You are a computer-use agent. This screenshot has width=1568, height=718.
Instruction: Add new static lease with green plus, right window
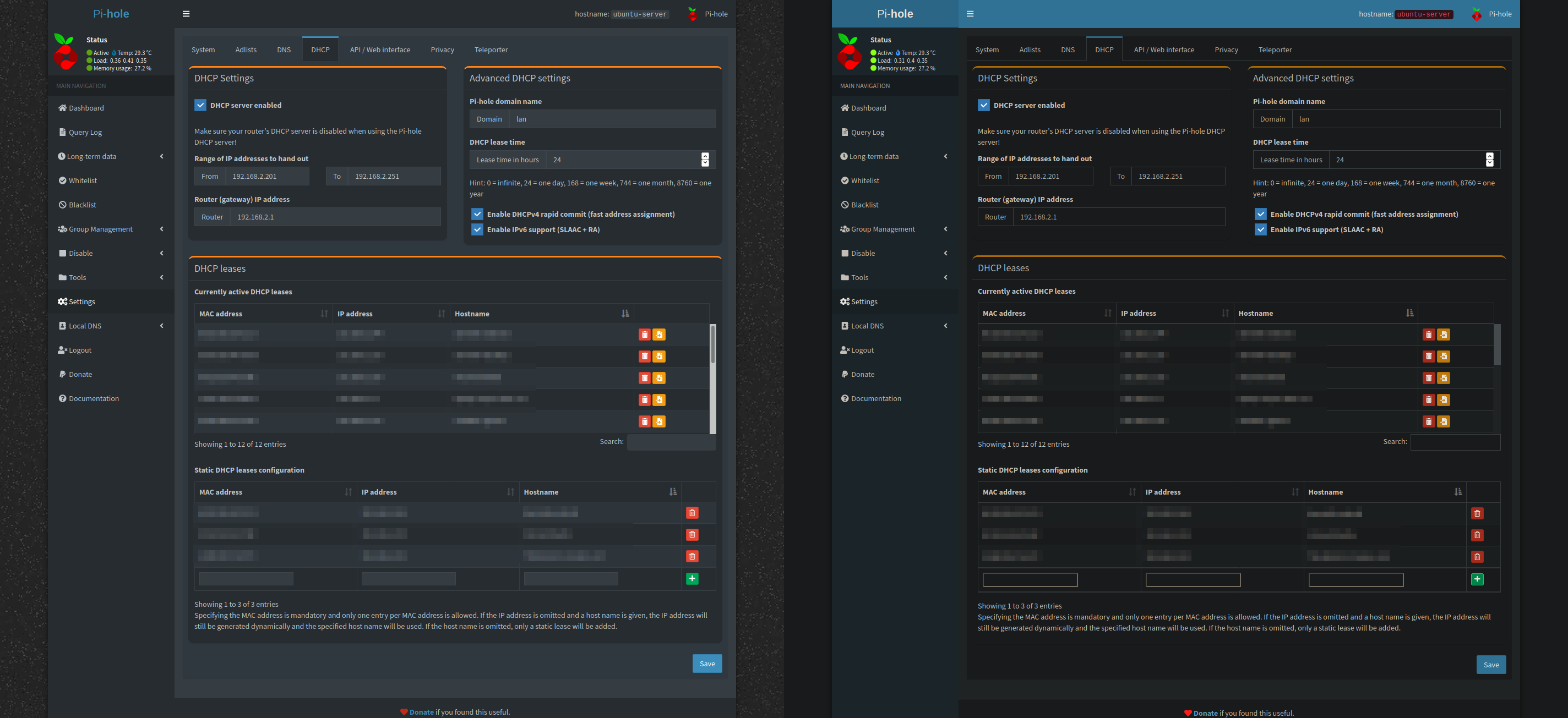pyautogui.click(x=1477, y=579)
